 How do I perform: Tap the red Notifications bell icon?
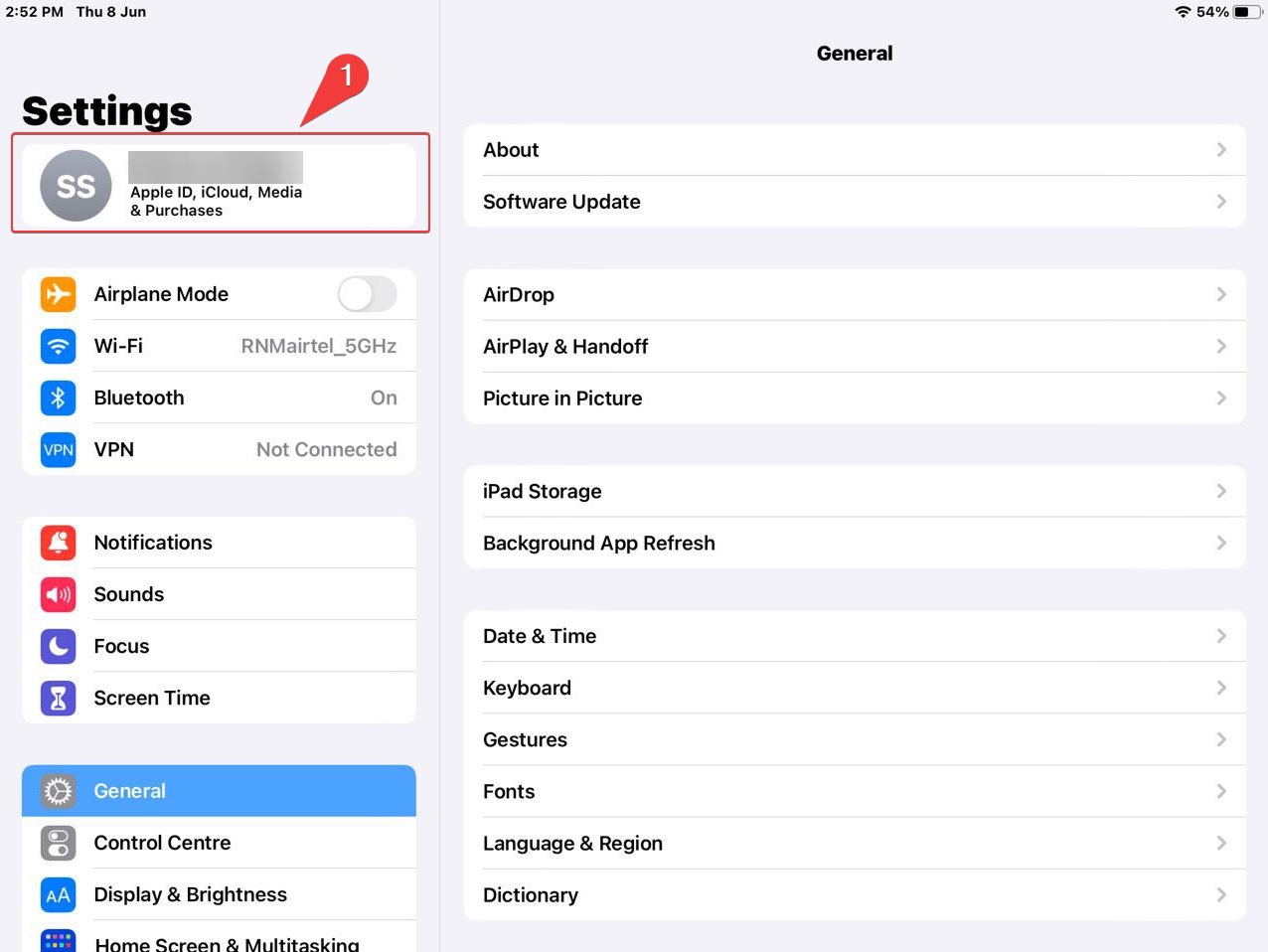click(59, 543)
